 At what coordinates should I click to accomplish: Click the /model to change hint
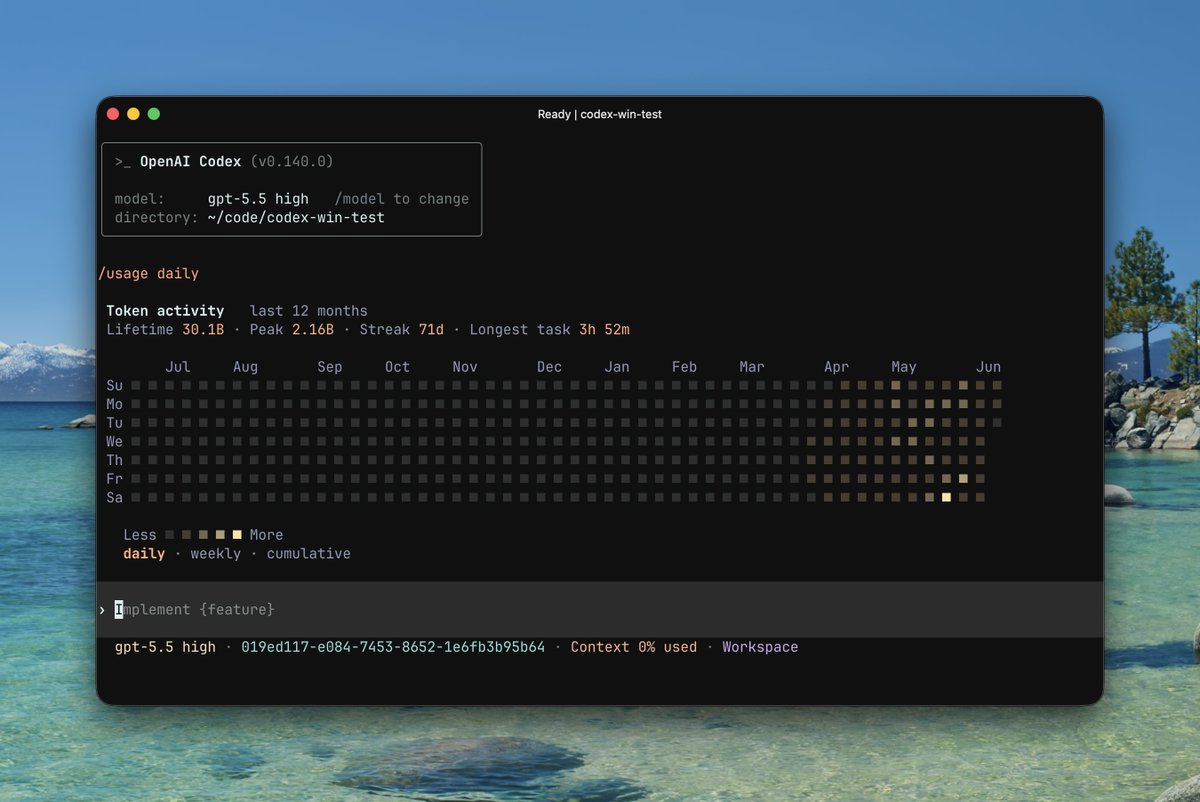pos(402,199)
